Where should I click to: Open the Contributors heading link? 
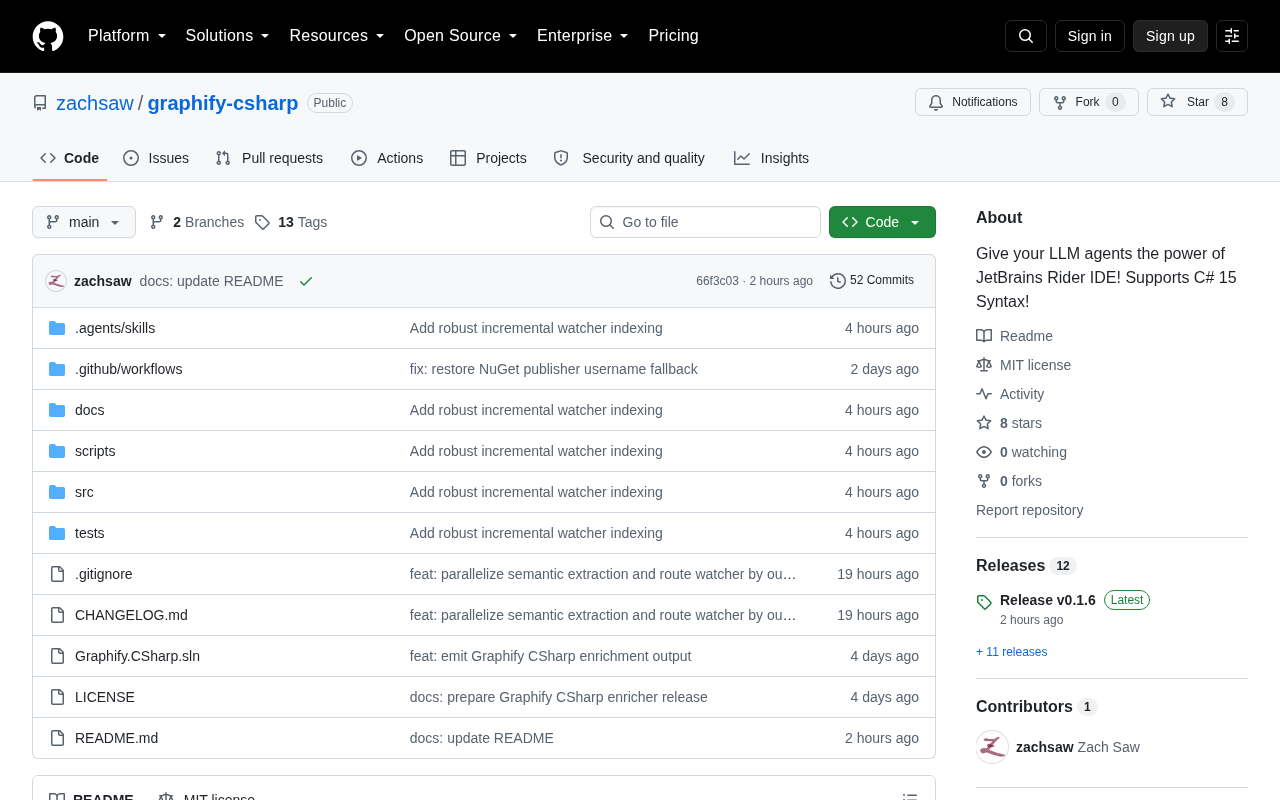pyautogui.click(x=1036, y=707)
